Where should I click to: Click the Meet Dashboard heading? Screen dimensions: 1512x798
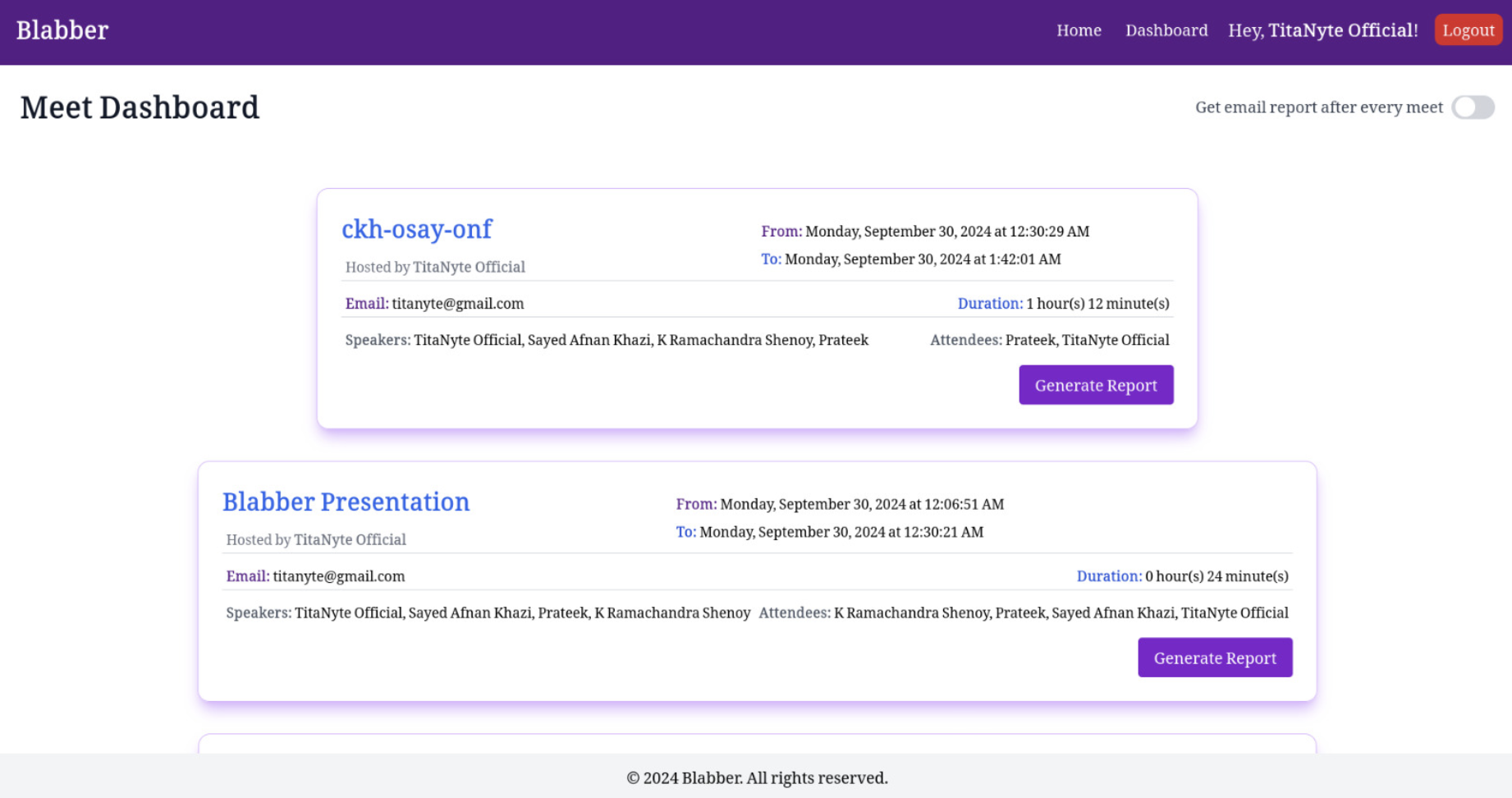point(140,108)
